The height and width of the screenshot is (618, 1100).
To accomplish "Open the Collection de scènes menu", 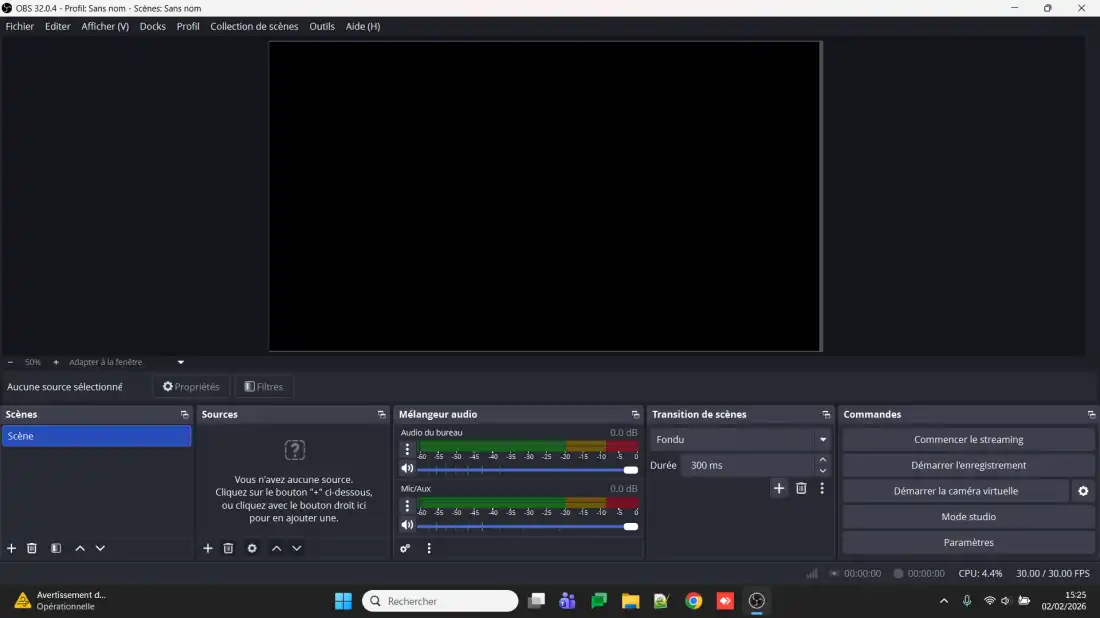I will (254, 27).
